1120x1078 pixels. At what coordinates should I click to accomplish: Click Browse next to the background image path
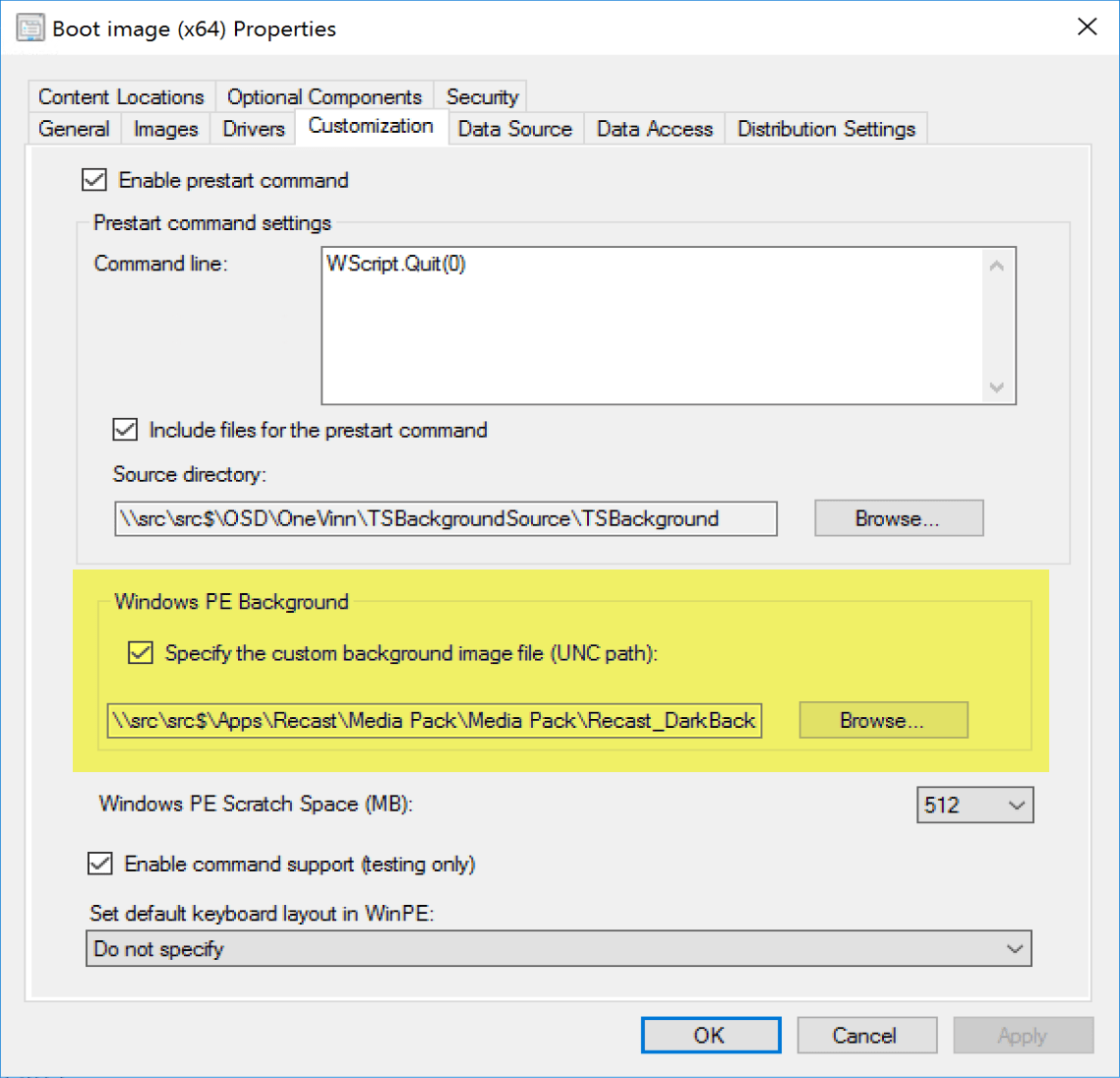pyautogui.click(x=882, y=720)
